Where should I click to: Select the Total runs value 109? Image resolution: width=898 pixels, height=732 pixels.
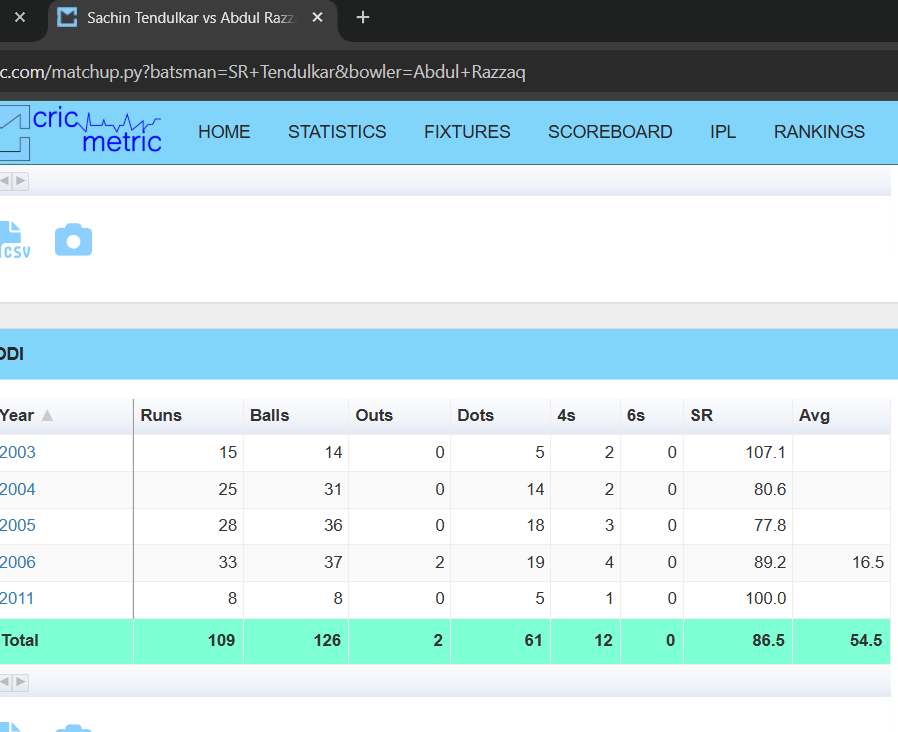(188, 641)
